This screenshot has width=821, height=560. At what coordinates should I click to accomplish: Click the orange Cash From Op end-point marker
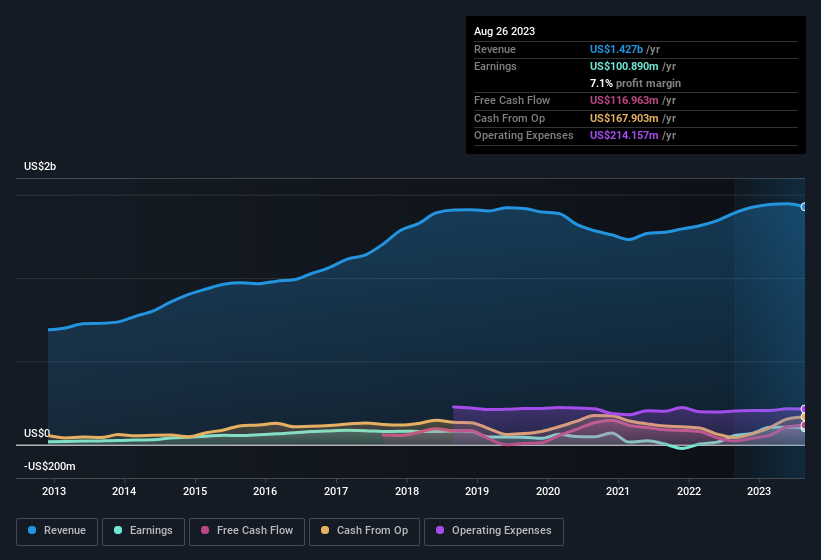[x=804, y=417]
